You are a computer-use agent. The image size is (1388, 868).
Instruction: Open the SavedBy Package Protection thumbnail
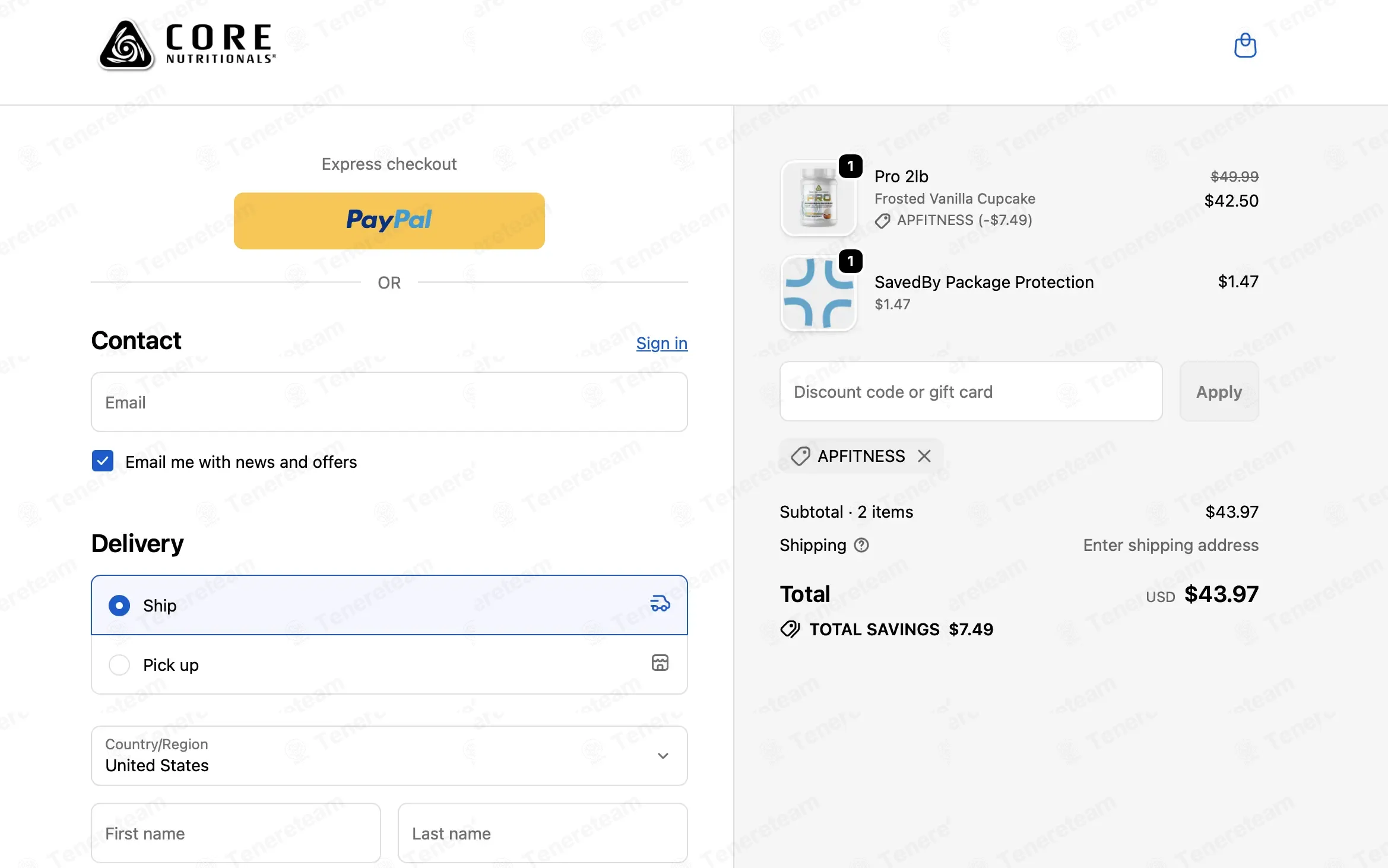point(818,293)
